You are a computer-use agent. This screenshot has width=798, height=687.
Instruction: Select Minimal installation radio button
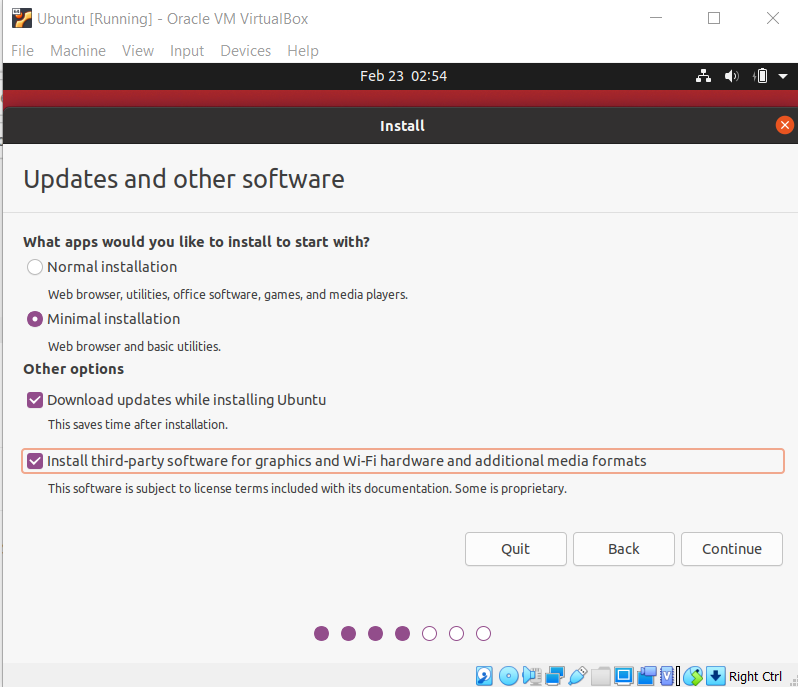[x=35, y=319]
